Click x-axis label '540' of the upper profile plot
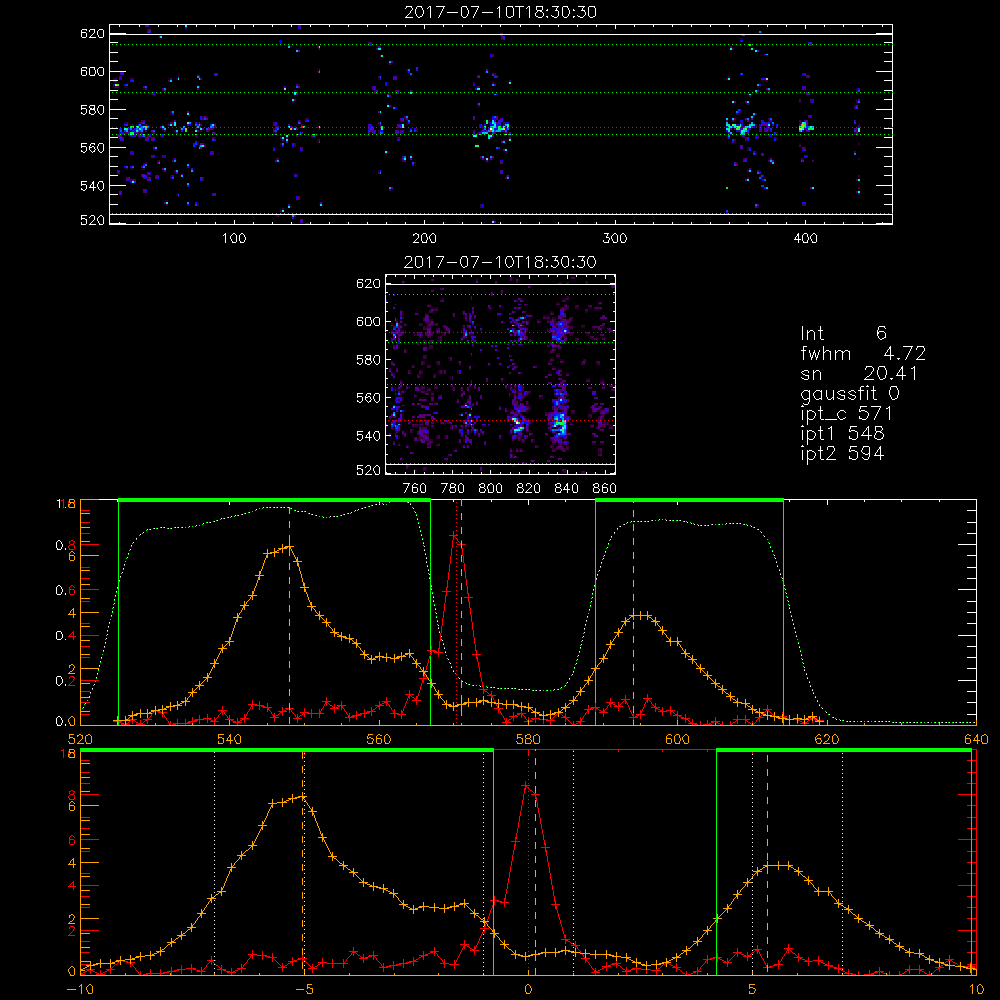This screenshot has height=1000, width=1000. tap(230, 739)
